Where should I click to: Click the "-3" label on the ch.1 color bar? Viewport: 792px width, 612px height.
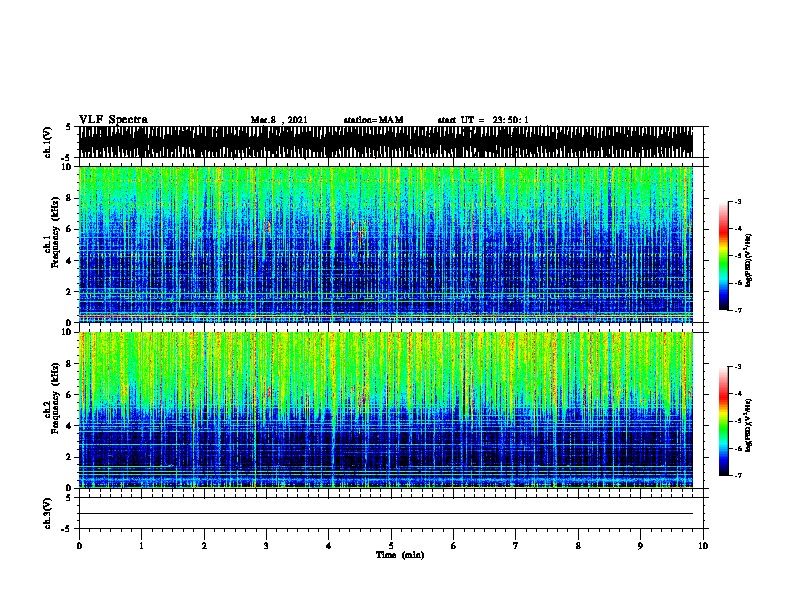pyautogui.click(x=738, y=201)
